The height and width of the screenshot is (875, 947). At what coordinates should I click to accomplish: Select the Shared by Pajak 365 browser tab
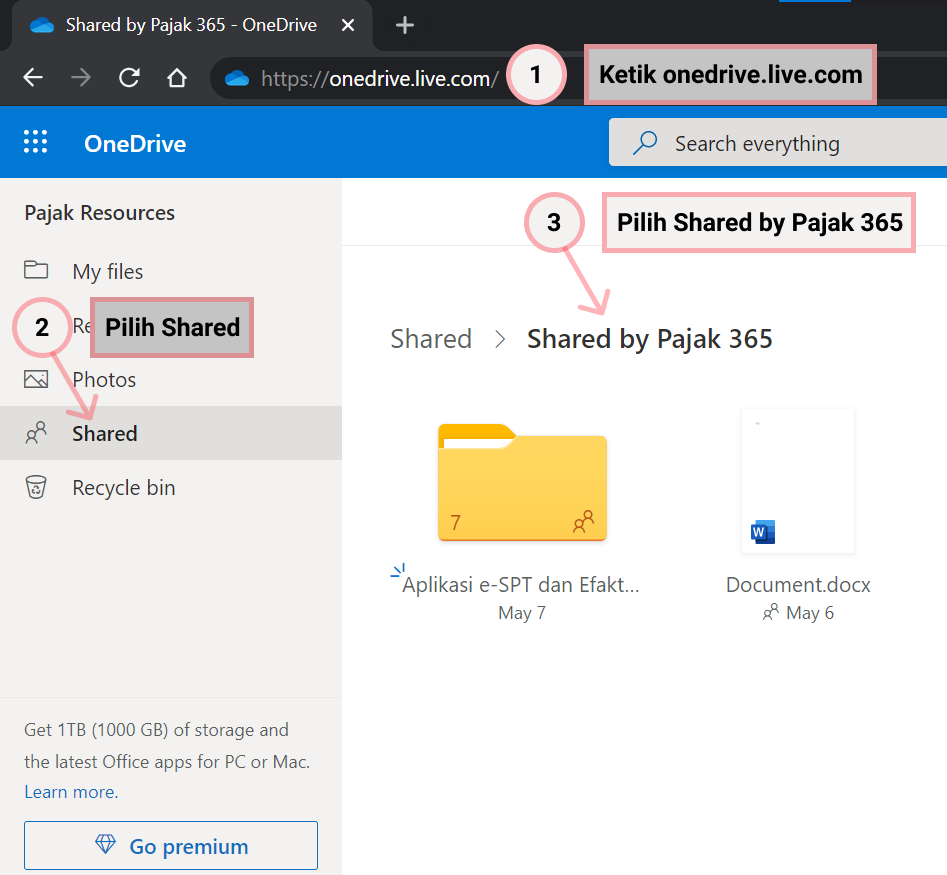pyautogui.click(x=191, y=25)
